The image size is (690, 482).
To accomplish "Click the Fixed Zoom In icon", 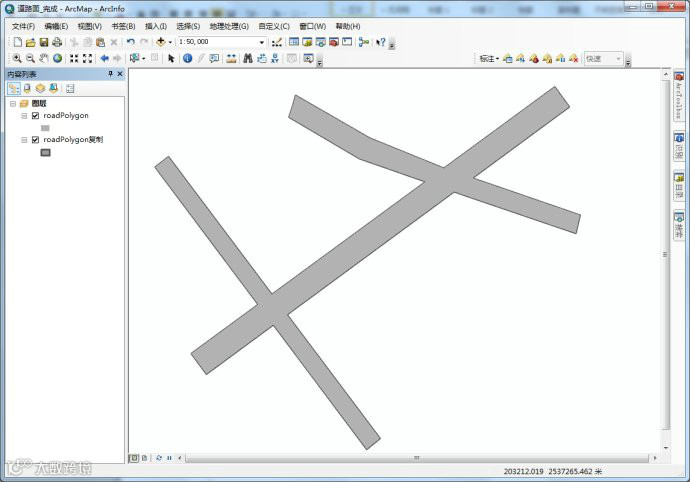I will [x=74, y=58].
